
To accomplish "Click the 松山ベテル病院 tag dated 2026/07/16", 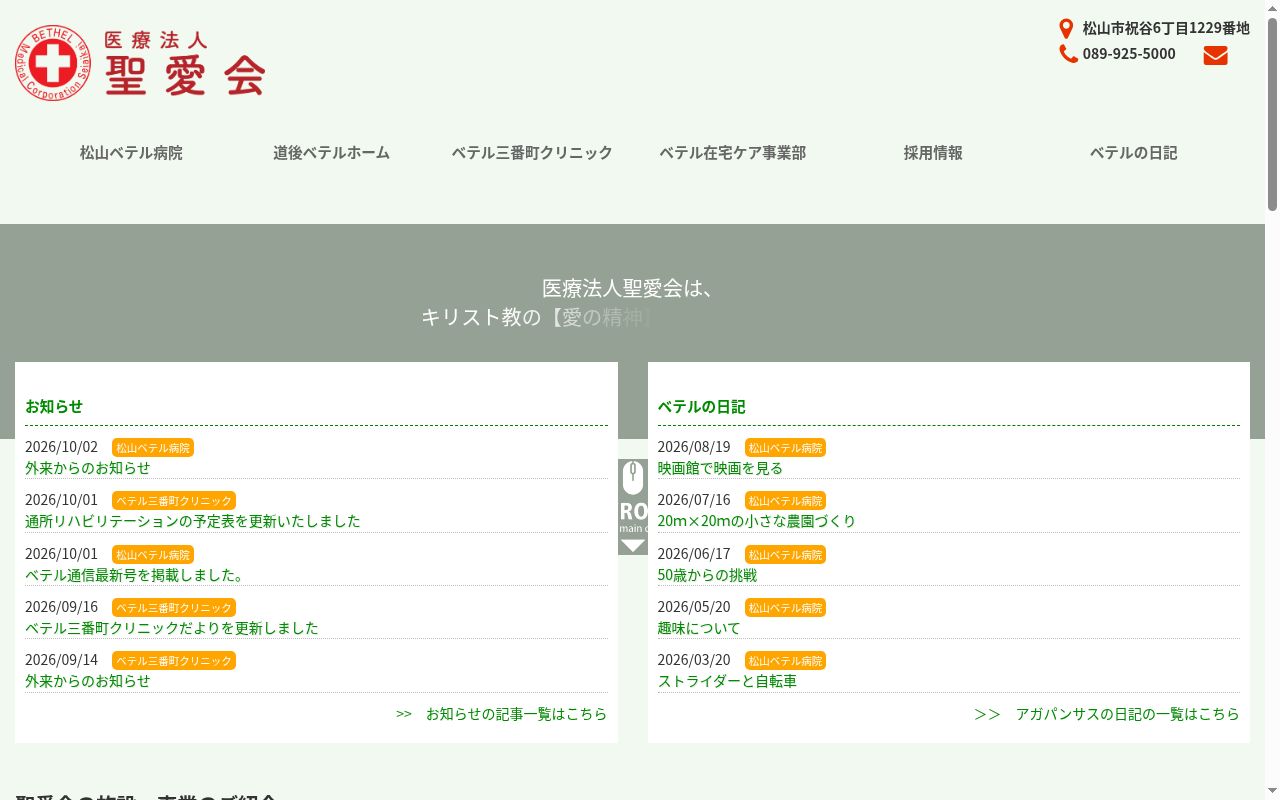I will click(x=785, y=501).
